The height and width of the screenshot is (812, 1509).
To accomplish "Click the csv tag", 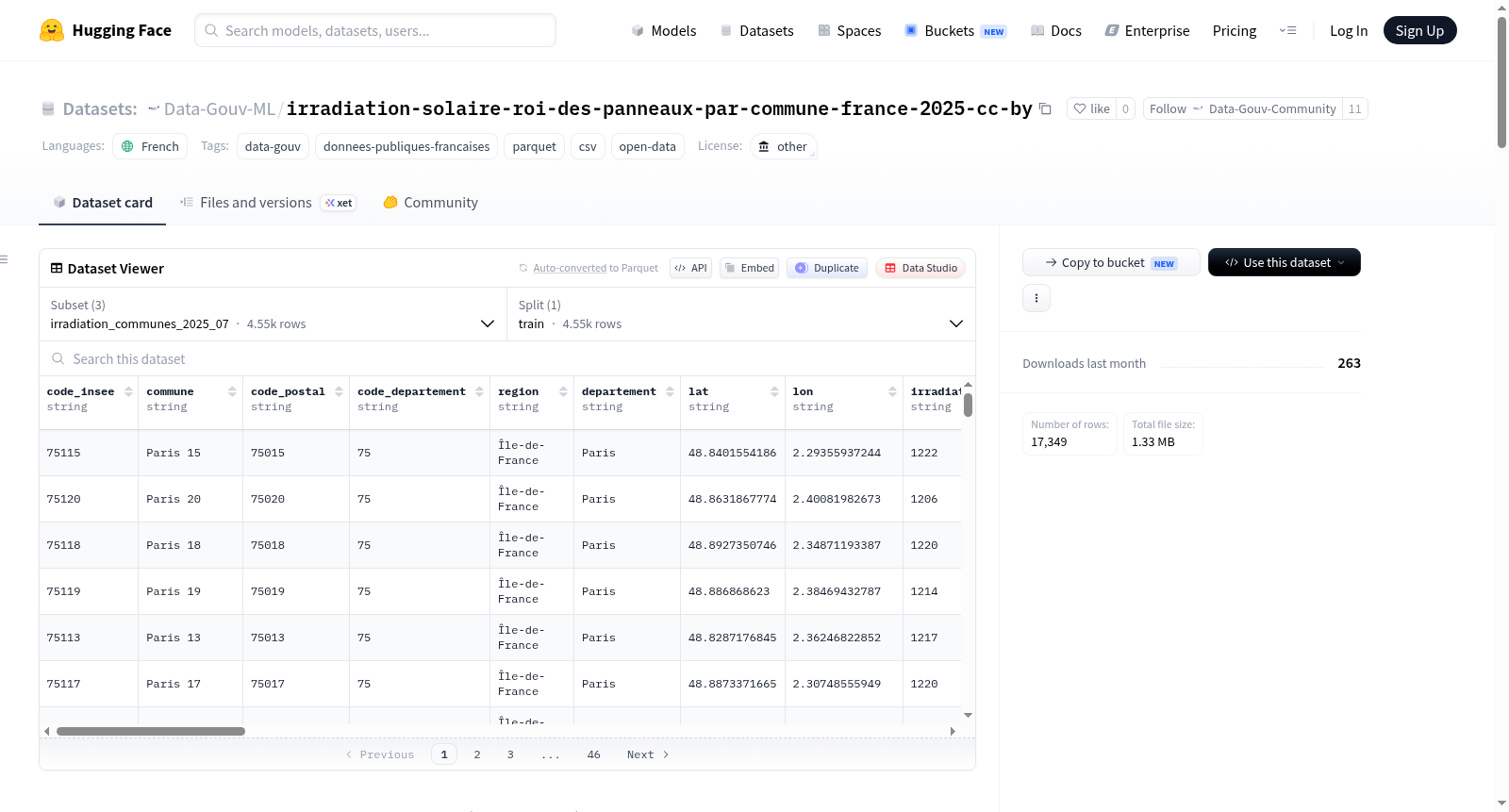I will tap(588, 146).
